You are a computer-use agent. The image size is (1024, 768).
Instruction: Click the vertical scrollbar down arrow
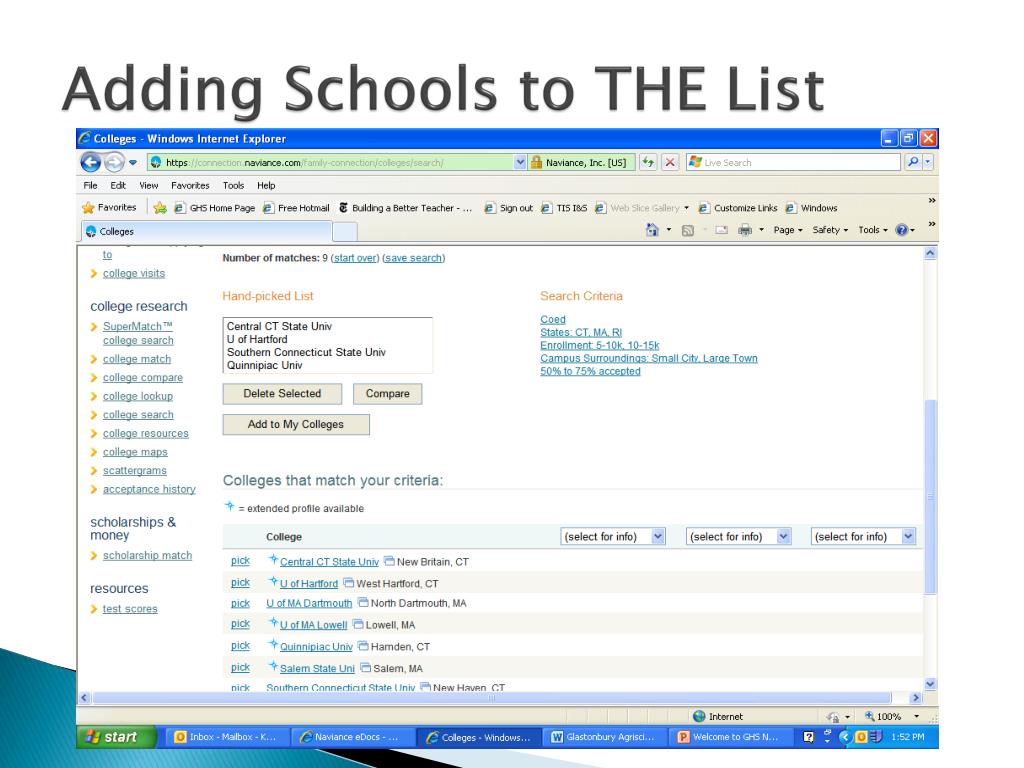pos(931,684)
